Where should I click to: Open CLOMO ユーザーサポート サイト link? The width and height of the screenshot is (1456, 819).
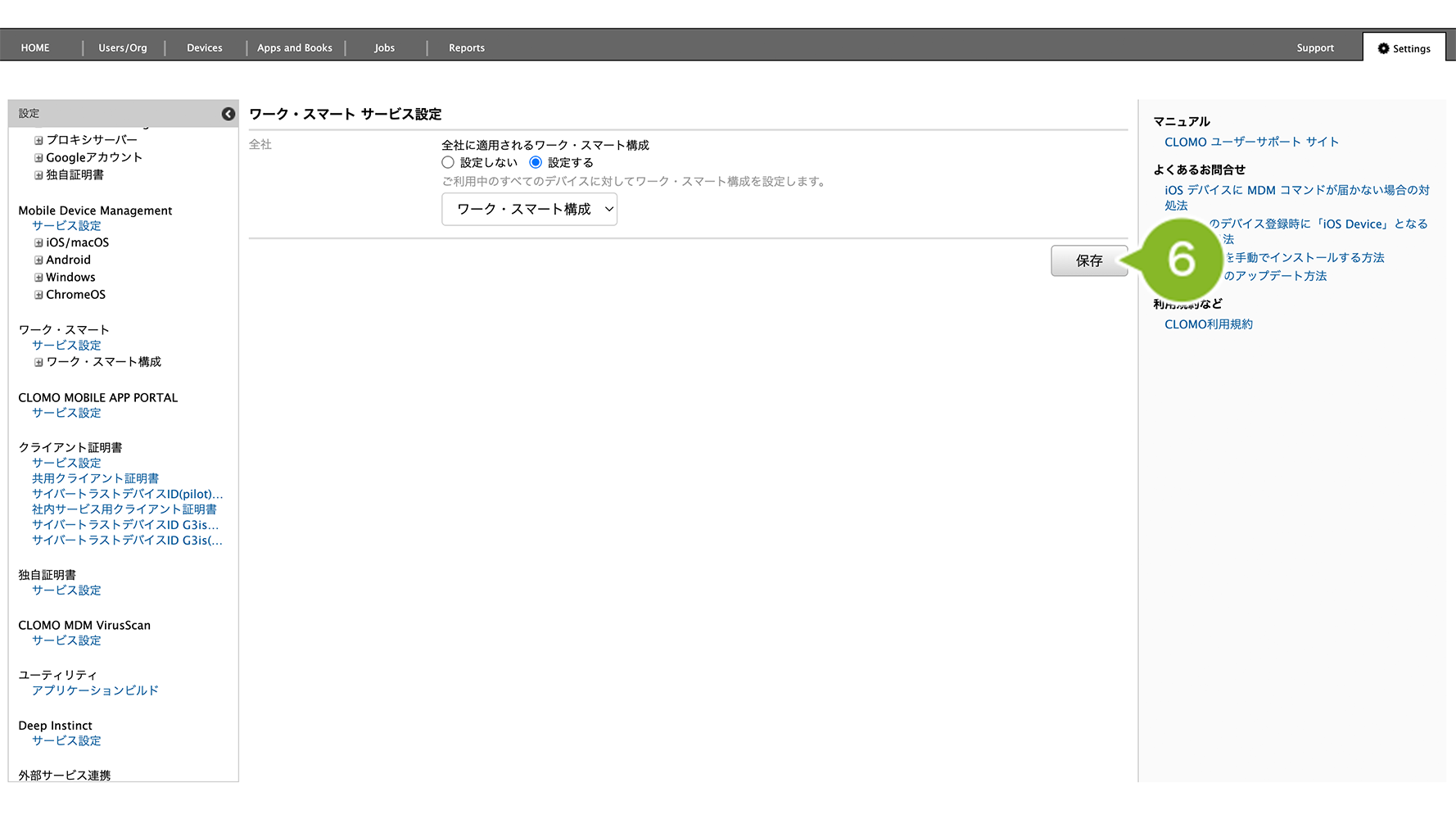1251,143
